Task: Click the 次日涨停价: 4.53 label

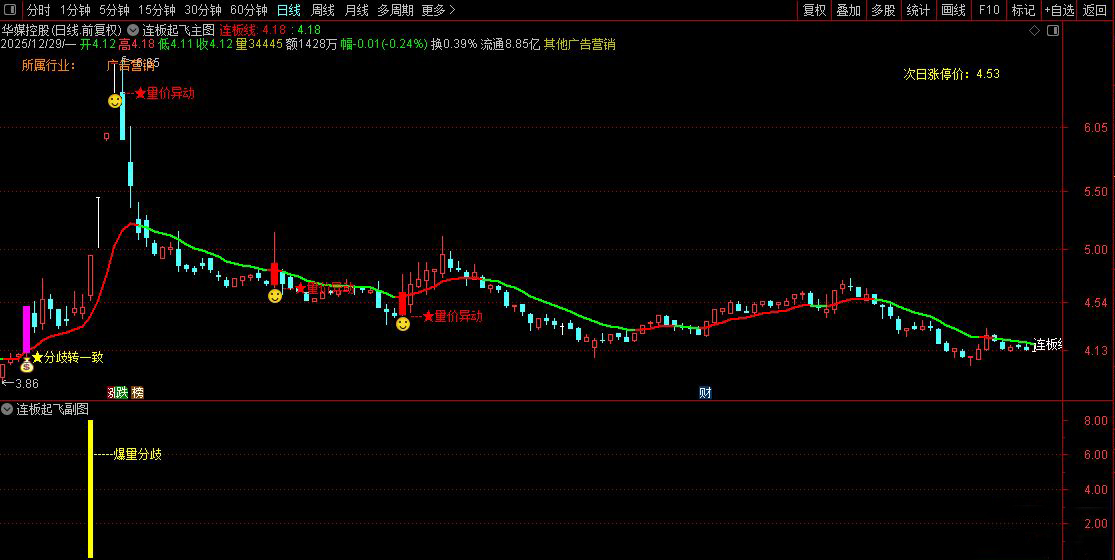Action: (951, 74)
